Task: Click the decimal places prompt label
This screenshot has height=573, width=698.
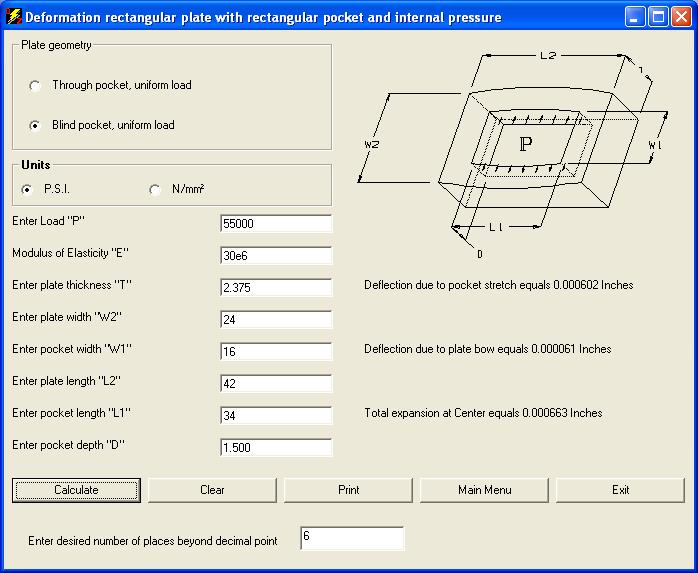Action: (x=153, y=541)
